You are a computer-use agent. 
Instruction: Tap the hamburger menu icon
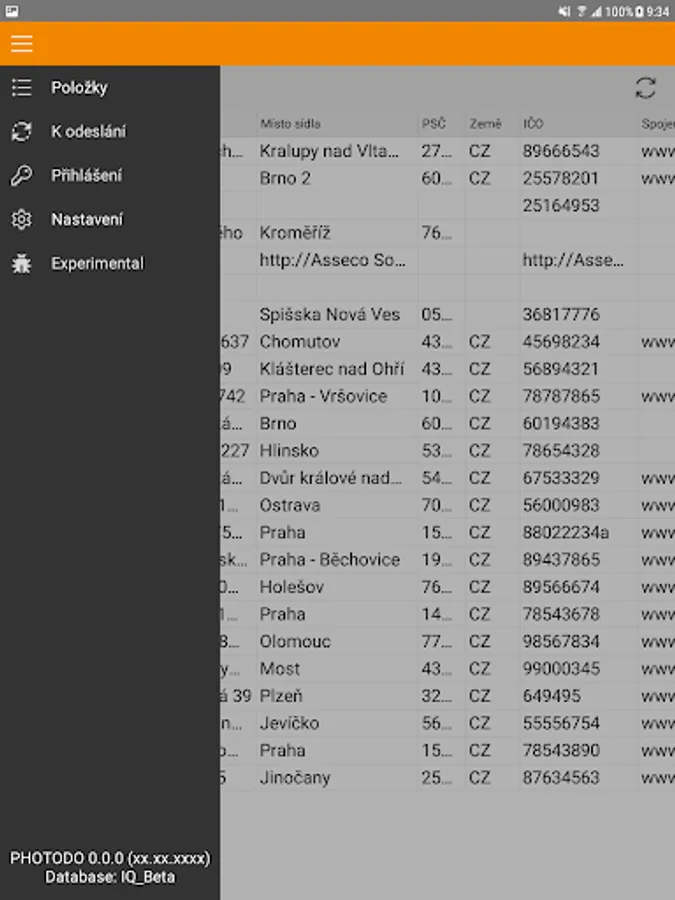[x=21, y=44]
